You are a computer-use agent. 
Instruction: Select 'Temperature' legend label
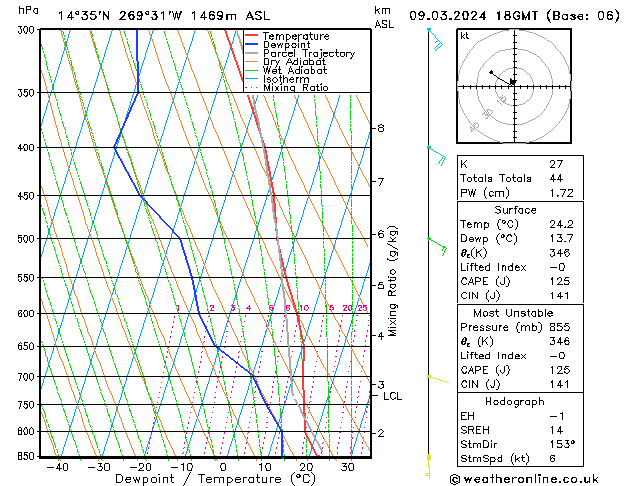click(x=296, y=36)
